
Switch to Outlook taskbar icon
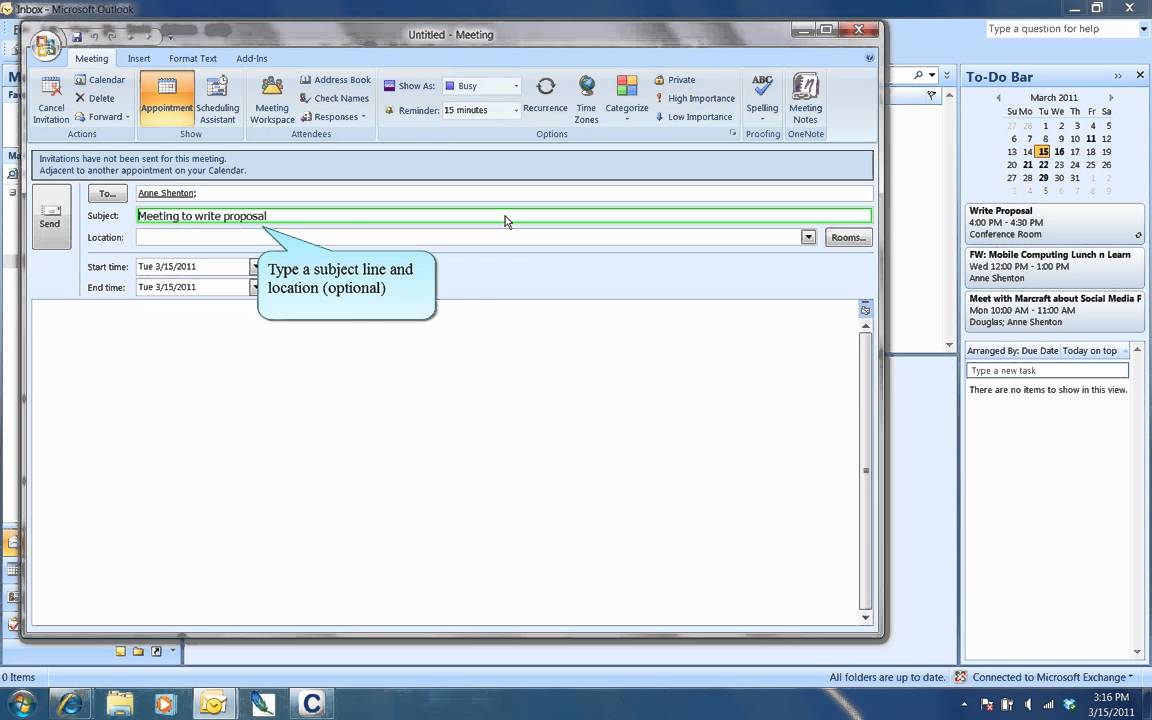tap(214, 704)
